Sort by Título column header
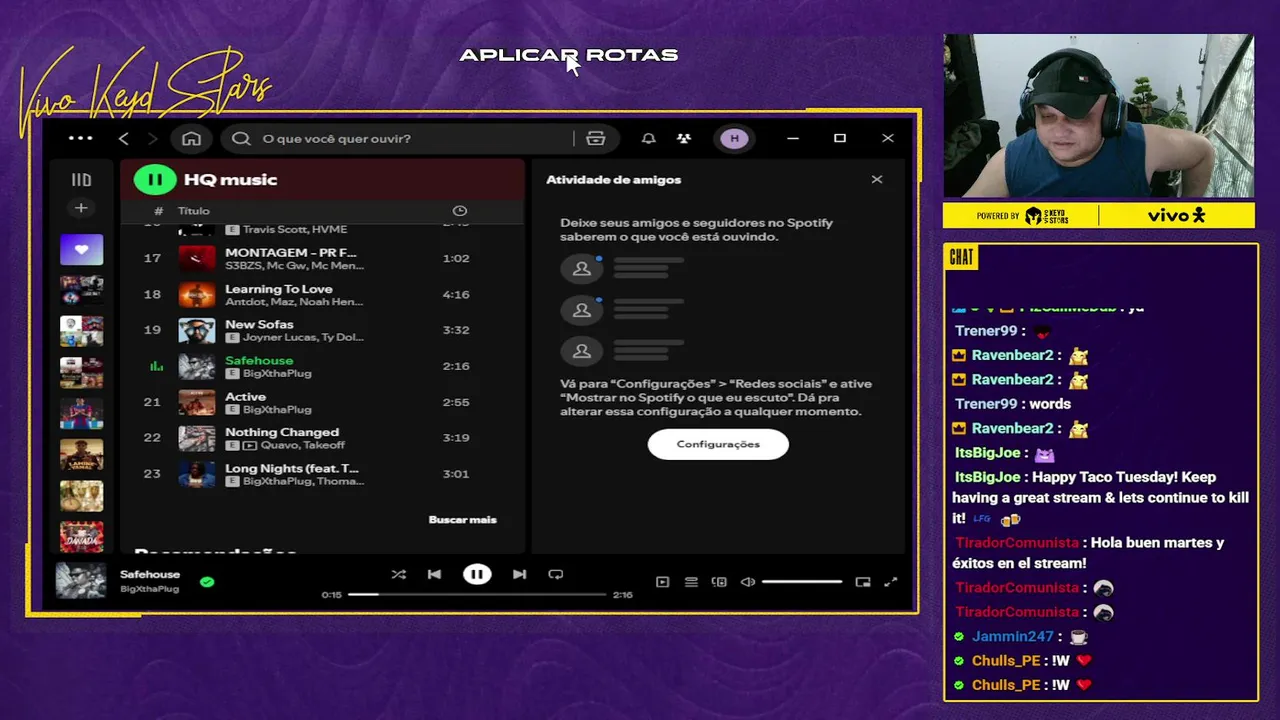 pos(194,211)
